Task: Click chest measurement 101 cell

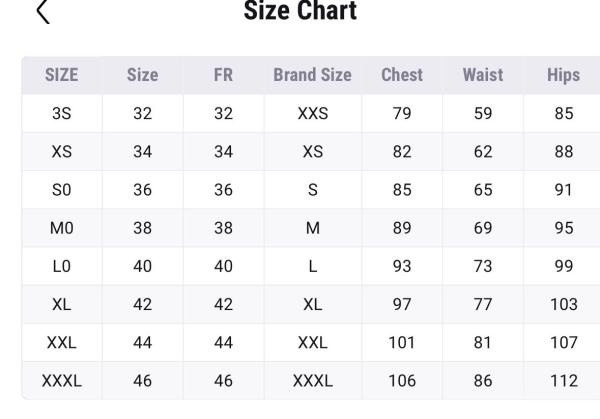Action: click(402, 343)
